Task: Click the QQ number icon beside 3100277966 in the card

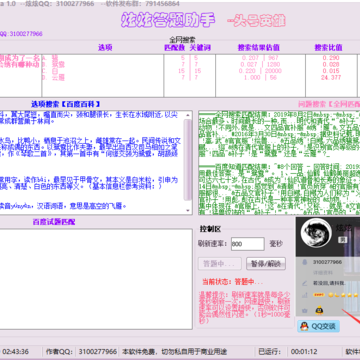Action: 304,262
